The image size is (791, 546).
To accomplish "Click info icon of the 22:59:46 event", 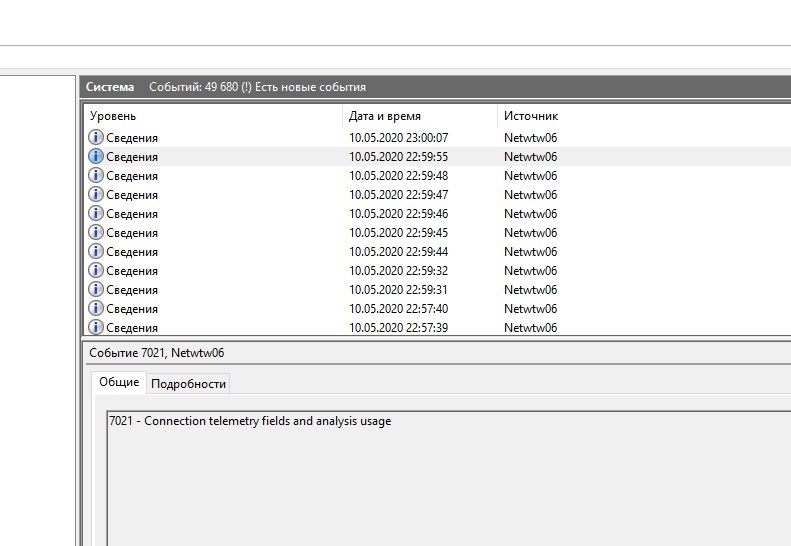I will pyautogui.click(x=95, y=213).
